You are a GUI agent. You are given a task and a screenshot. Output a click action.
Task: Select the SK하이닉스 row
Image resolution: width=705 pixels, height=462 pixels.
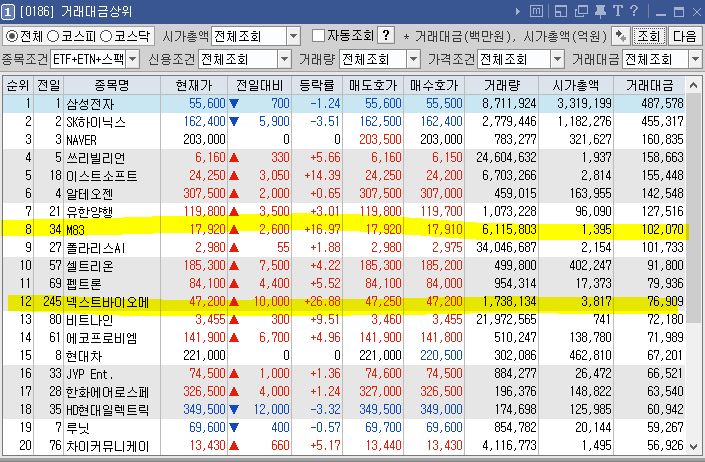coord(344,122)
